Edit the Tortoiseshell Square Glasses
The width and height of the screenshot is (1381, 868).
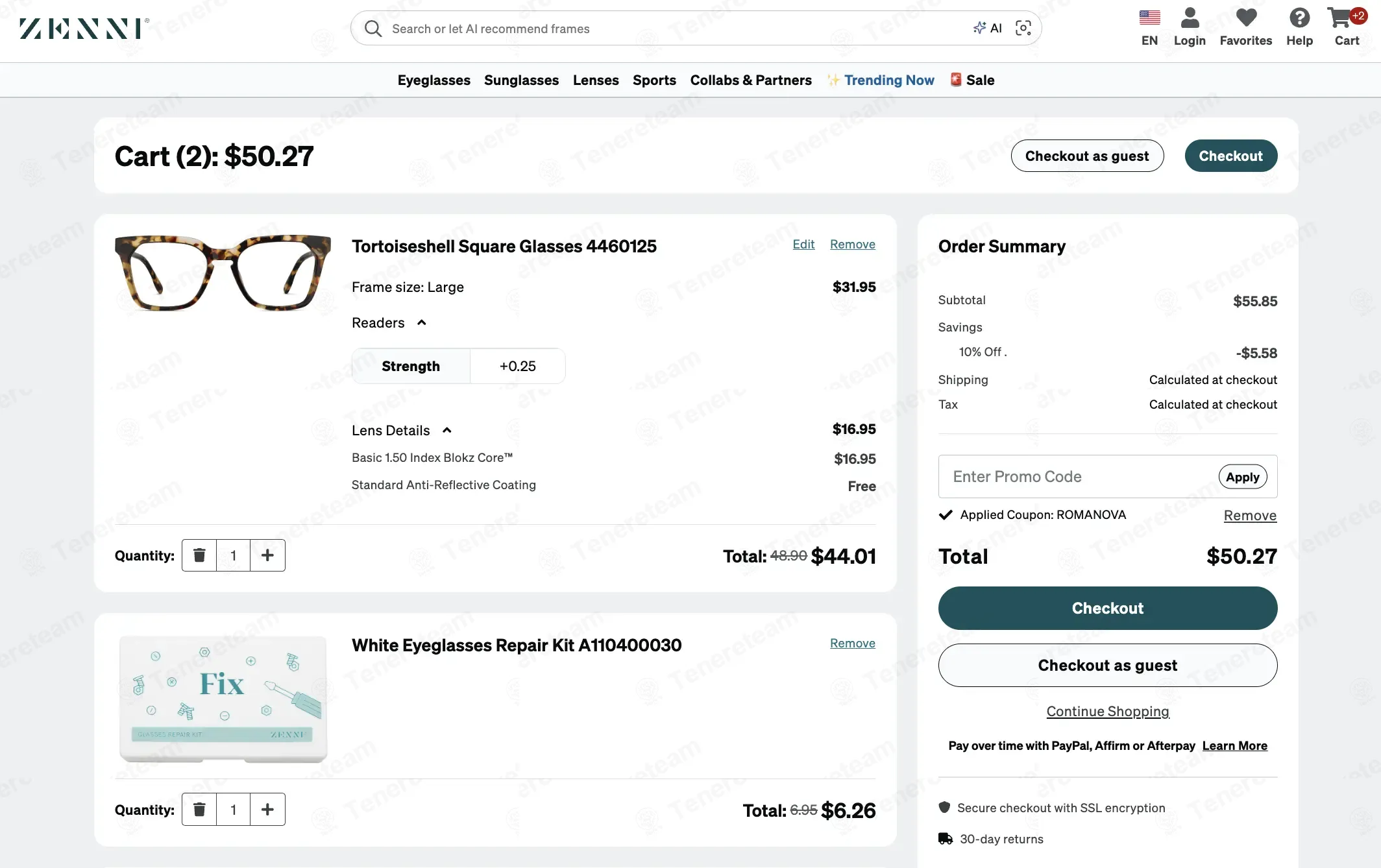[x=803, y=244]
